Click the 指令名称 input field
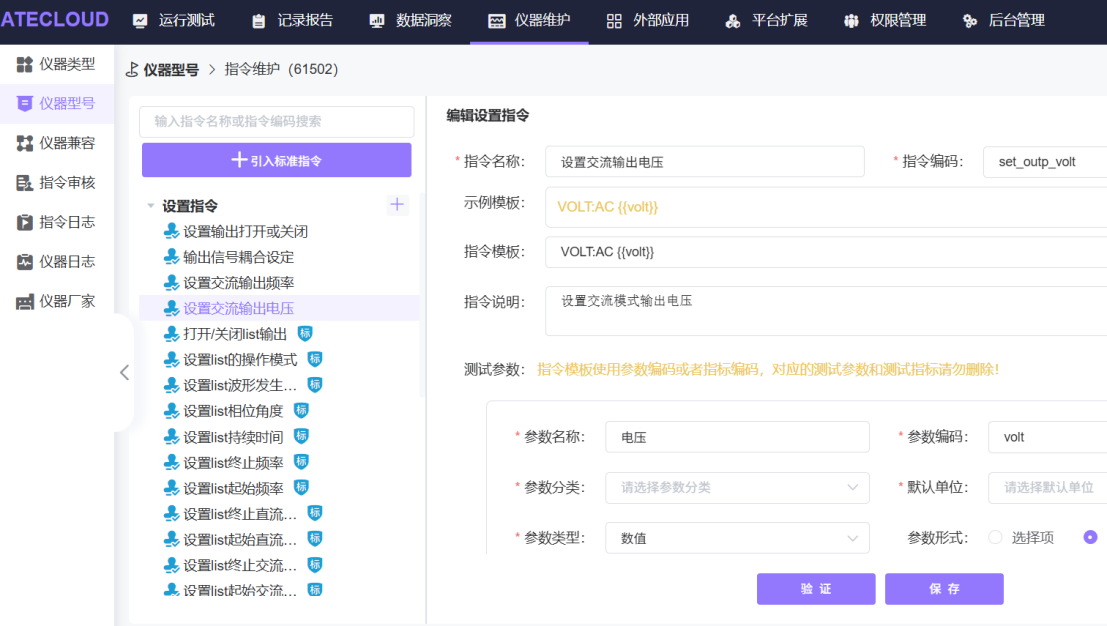The image size is (1107, 626). tap(705, 162)
